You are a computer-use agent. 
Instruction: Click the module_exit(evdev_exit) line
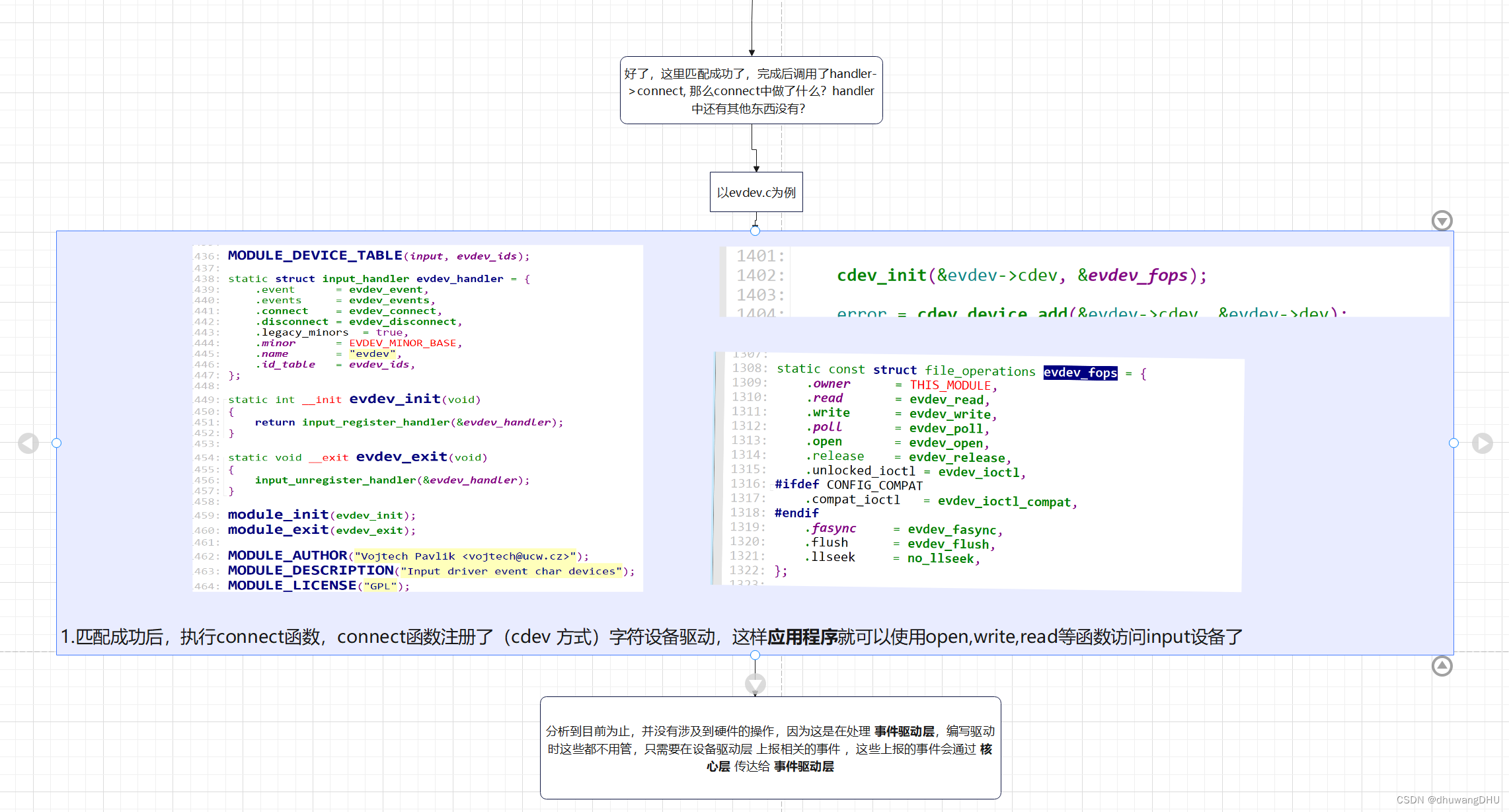pos(322,530)
